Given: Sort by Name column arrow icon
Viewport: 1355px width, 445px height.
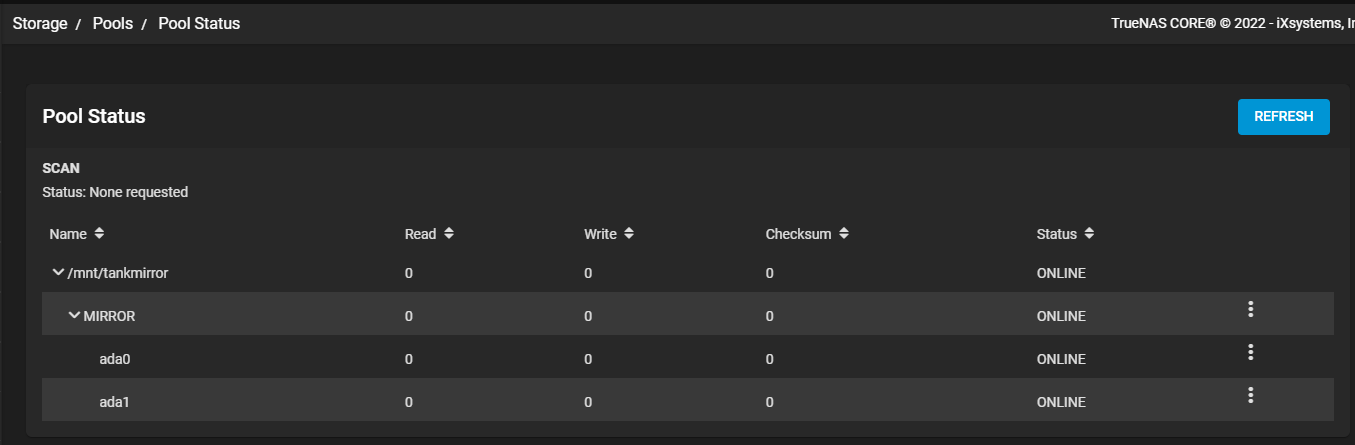Looking at the screenshot, I should pyautogui.click(x=99, y=234).
